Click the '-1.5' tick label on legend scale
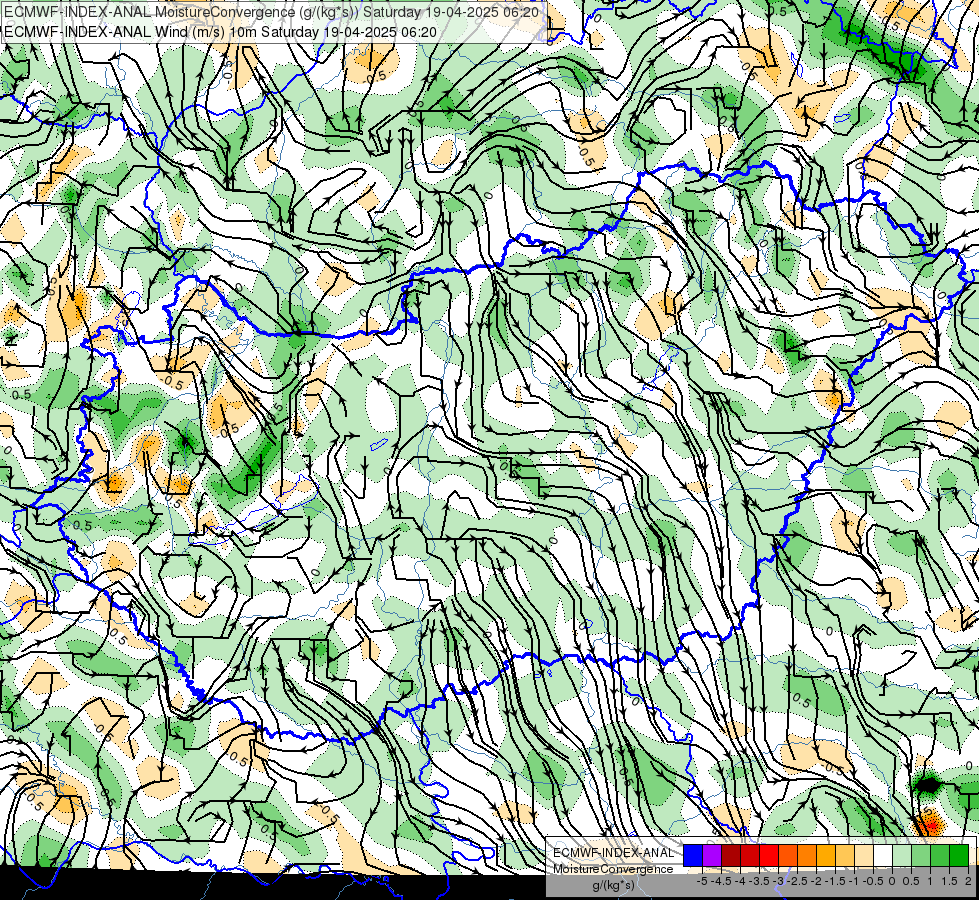The image size is (979, 900). tap(835, 881)
